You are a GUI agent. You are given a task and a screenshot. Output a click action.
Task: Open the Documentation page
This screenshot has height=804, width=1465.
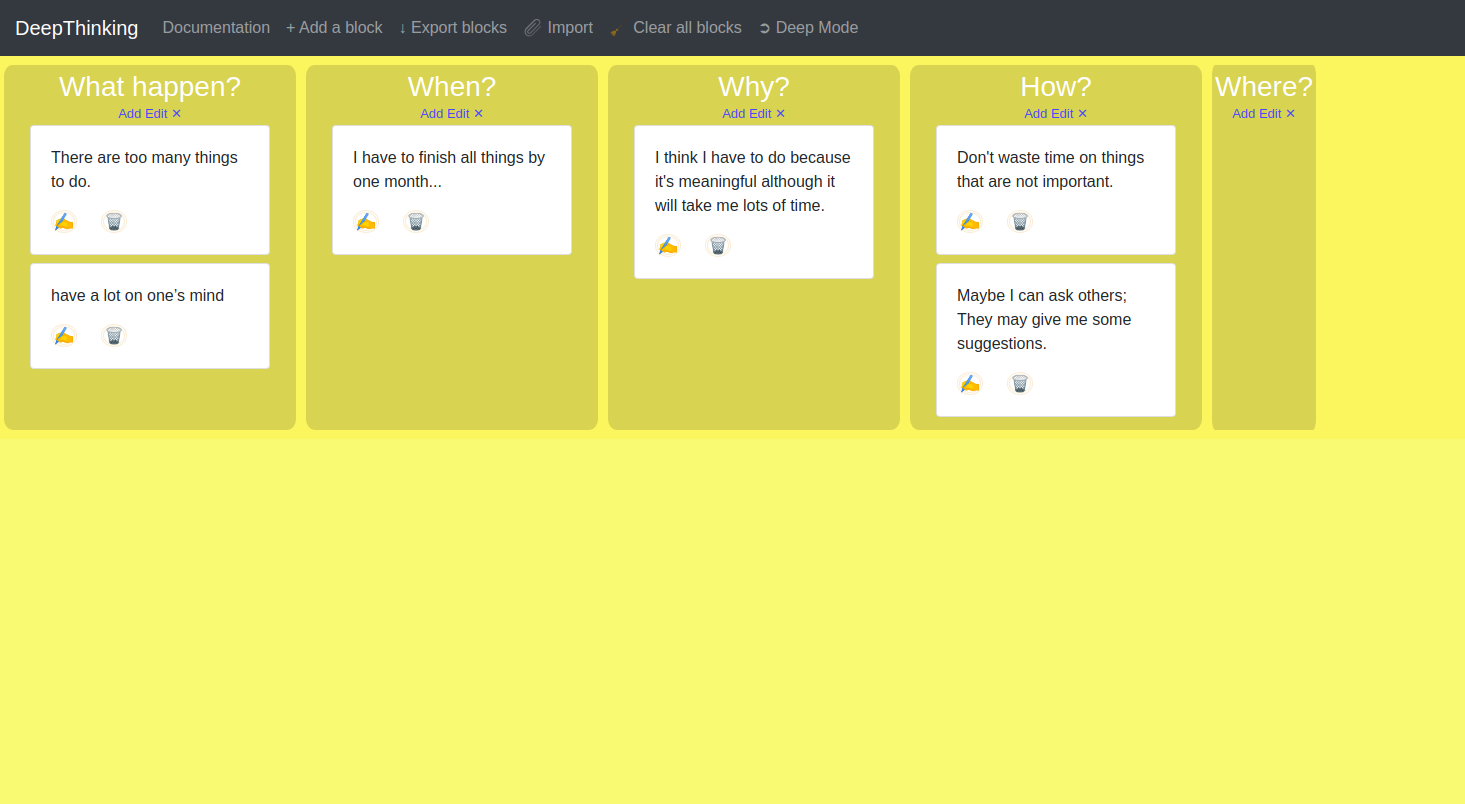216,28
